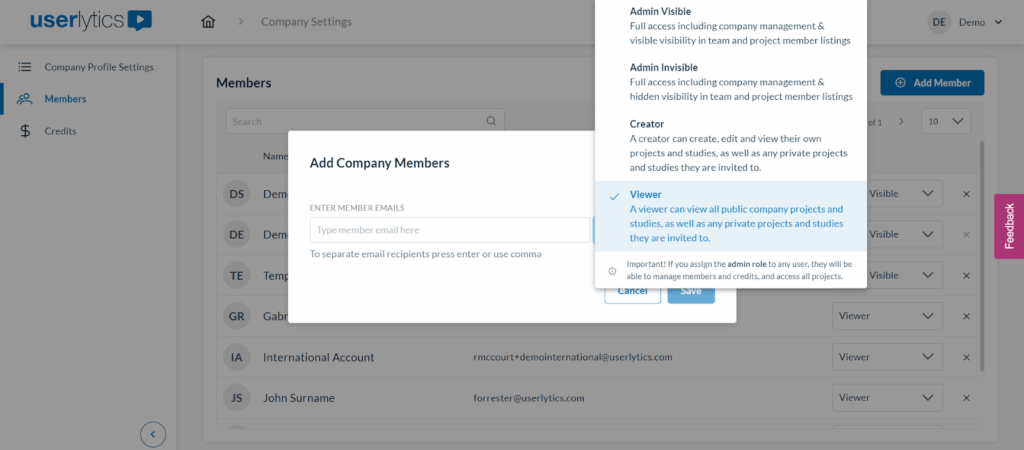Image resolution: width=1024 pixels, height=450 pixels.
Task: Open the rows-per-page dropdown showing 10
Action: (x=945, y=122)
